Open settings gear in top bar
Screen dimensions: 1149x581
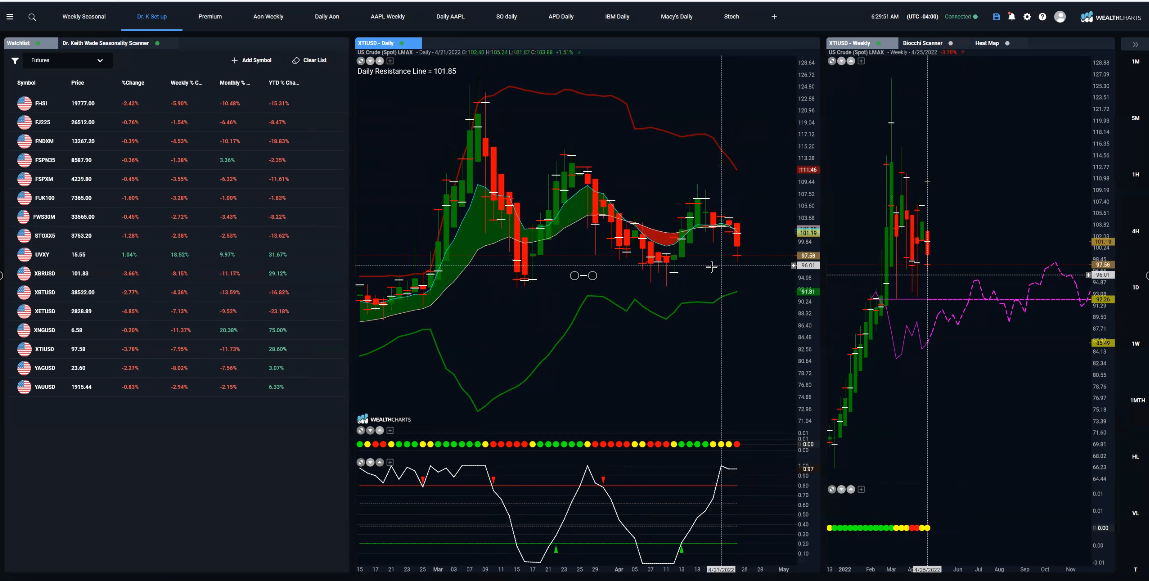click(1027, 16)
